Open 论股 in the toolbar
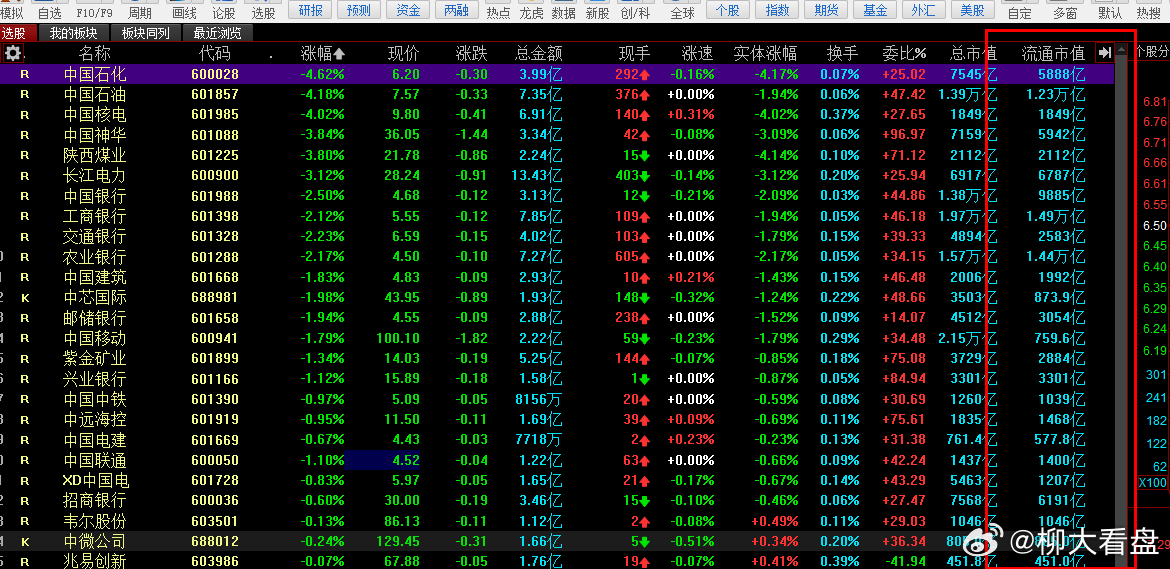The height and width of the screenshot is (569, 1170). tap(224, 13)
